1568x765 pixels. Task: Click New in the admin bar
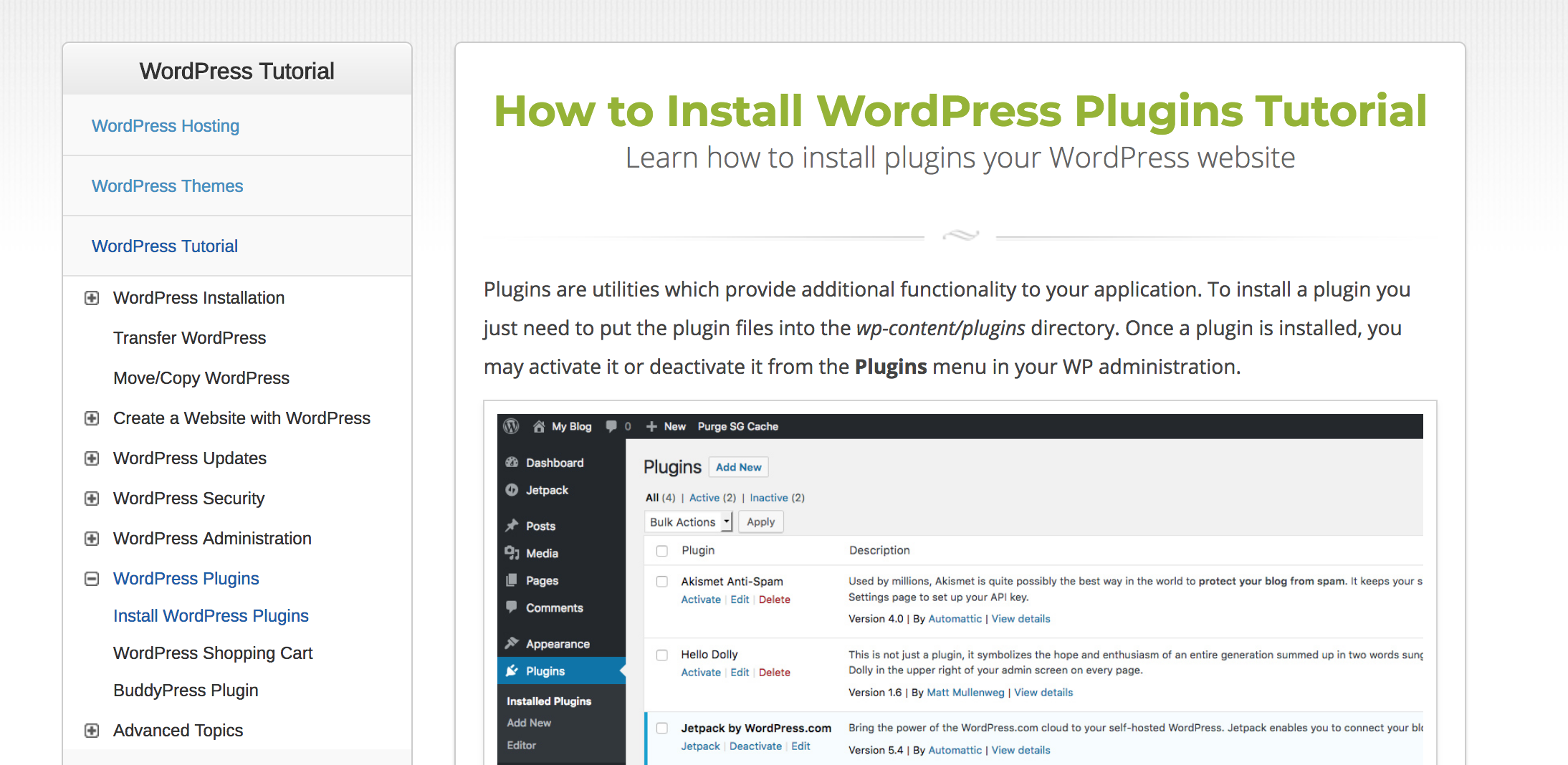674,426
